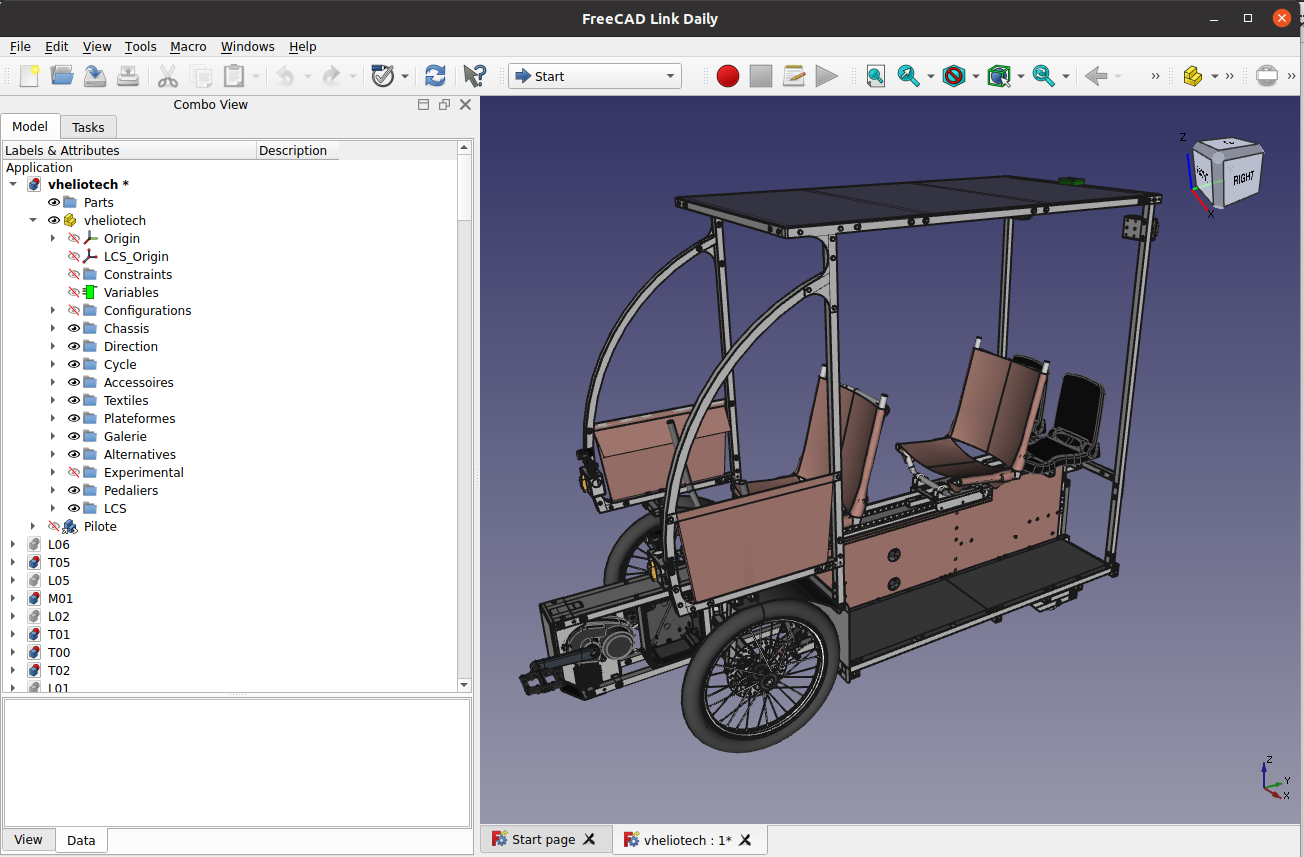Open the macros editor notepad icon
The image size is (1304, 857).
(x=794, y=76)
